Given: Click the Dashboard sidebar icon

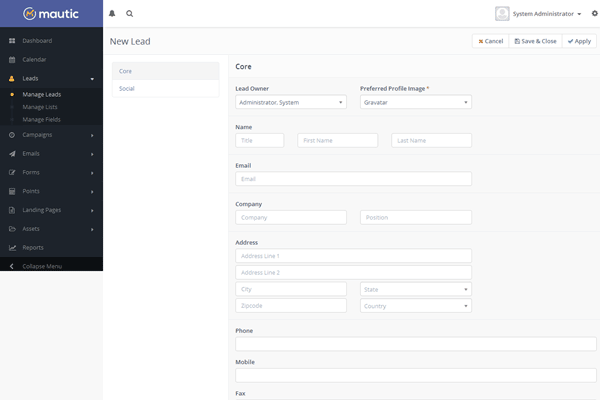Looking at the screenshot, I should 12,41.
